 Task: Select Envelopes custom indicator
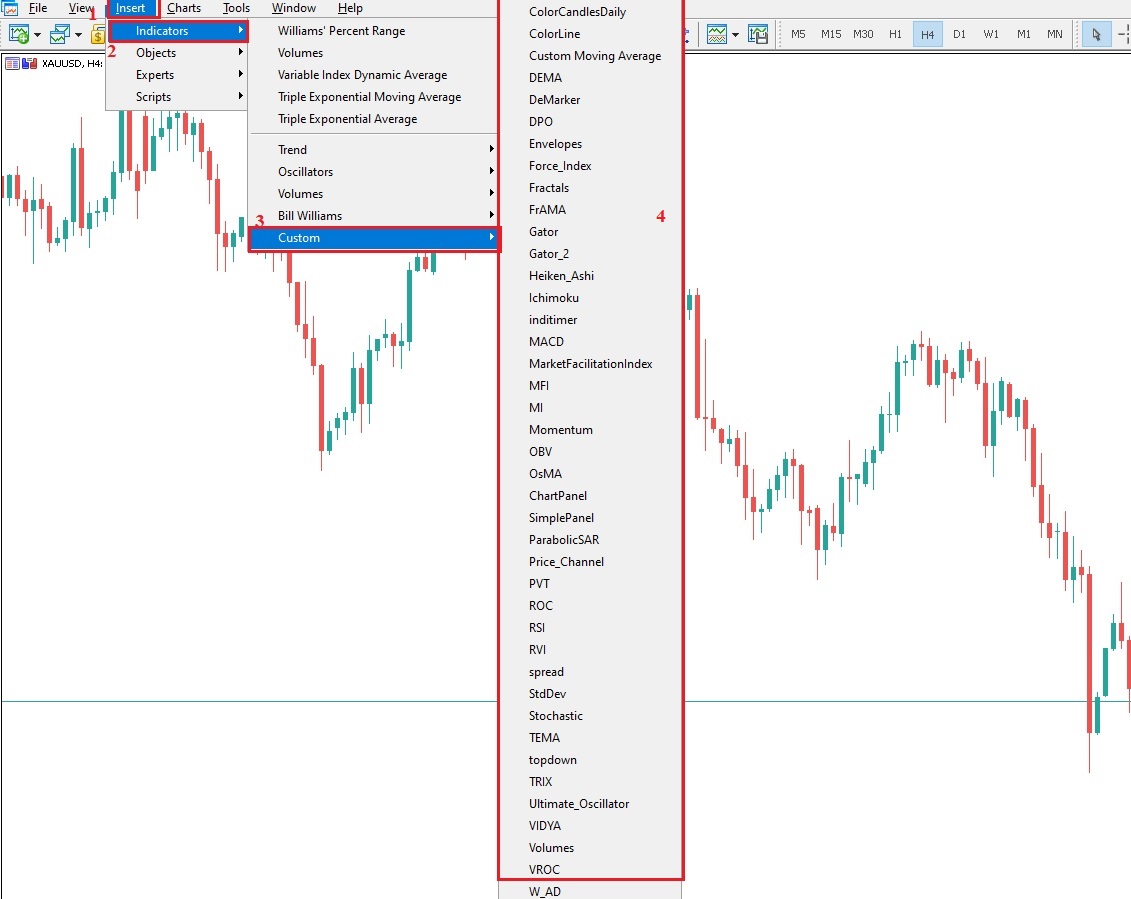591,144
